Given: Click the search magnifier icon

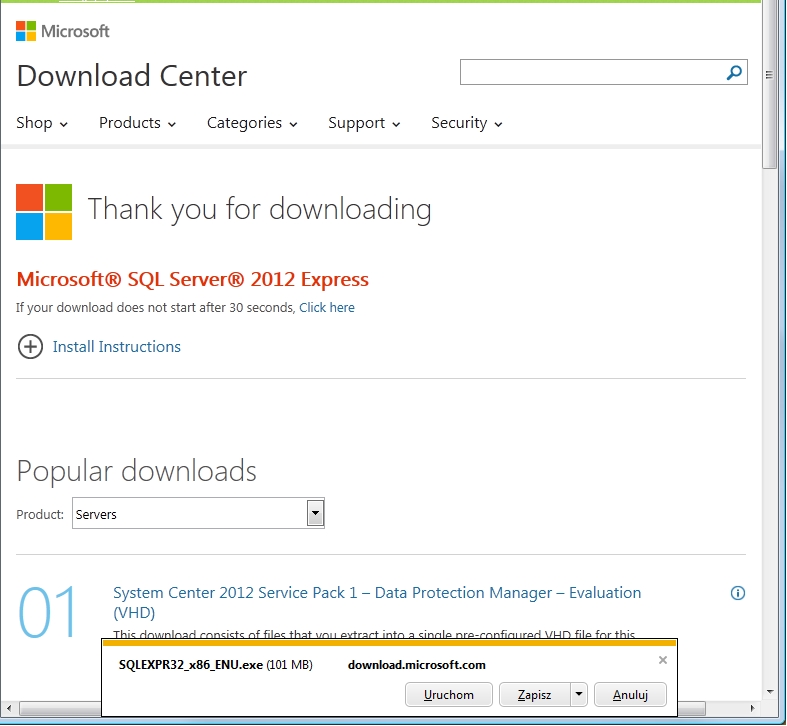Looking at the screenshot, I should (734, 72).
